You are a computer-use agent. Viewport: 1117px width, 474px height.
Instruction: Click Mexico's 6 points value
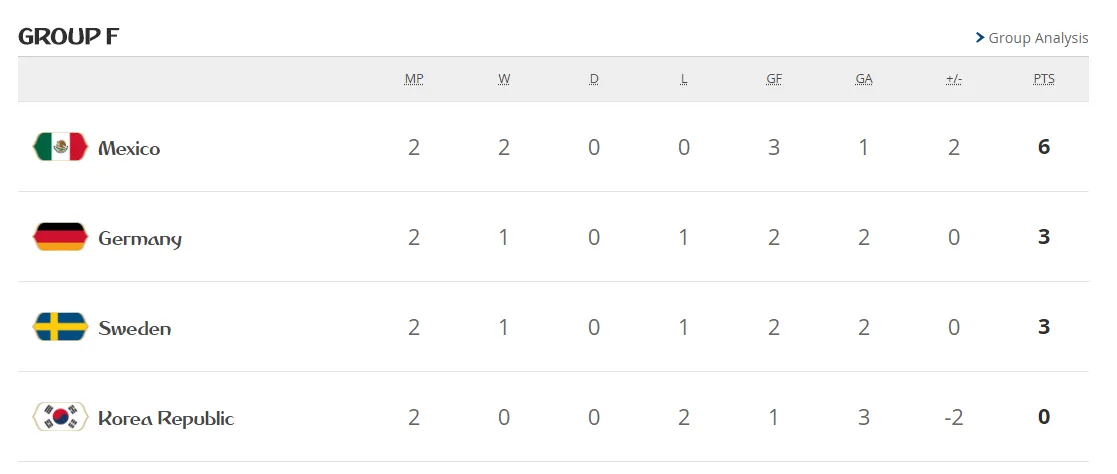coord(1044,147)
